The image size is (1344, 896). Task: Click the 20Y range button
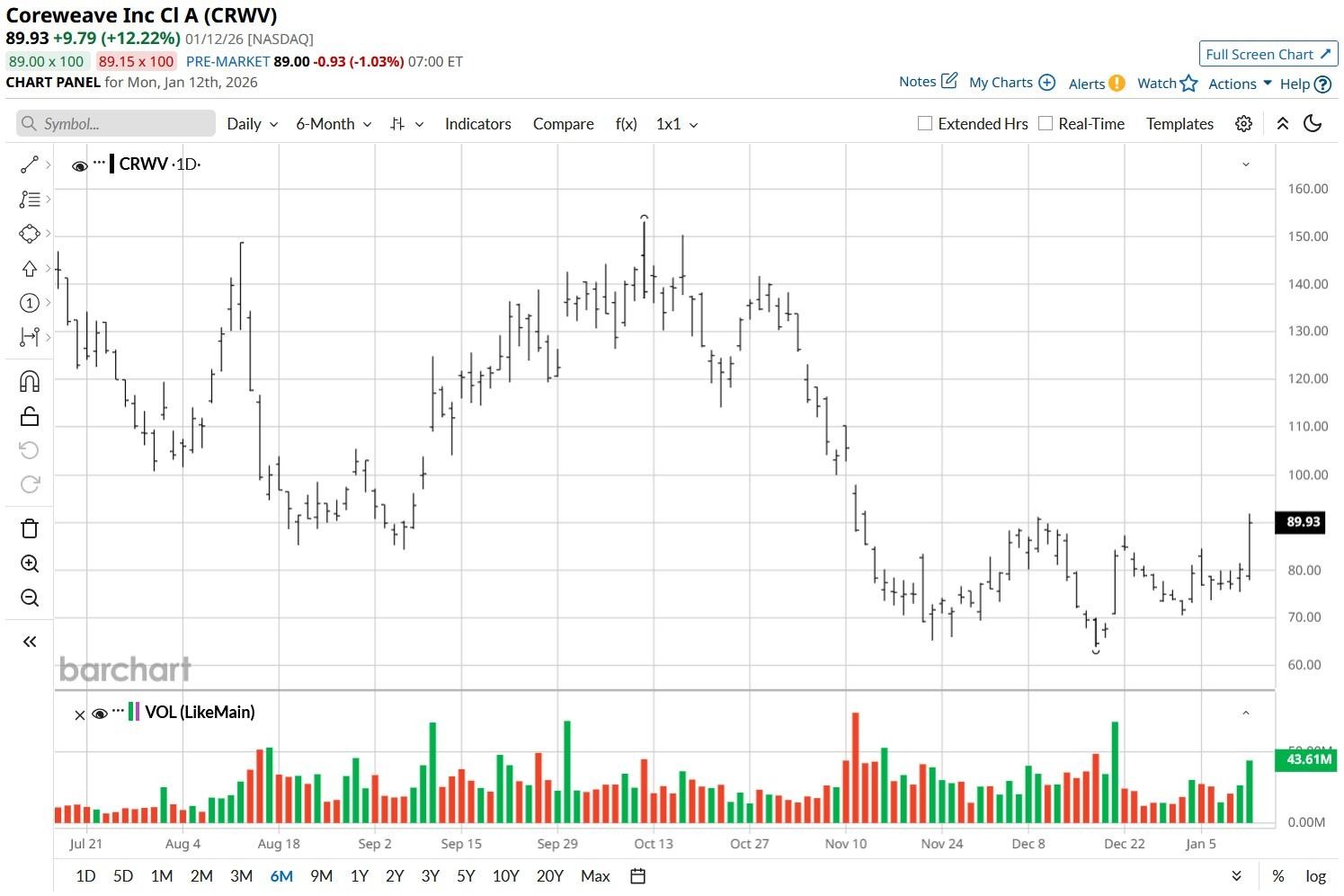click(x=549, y=876)
